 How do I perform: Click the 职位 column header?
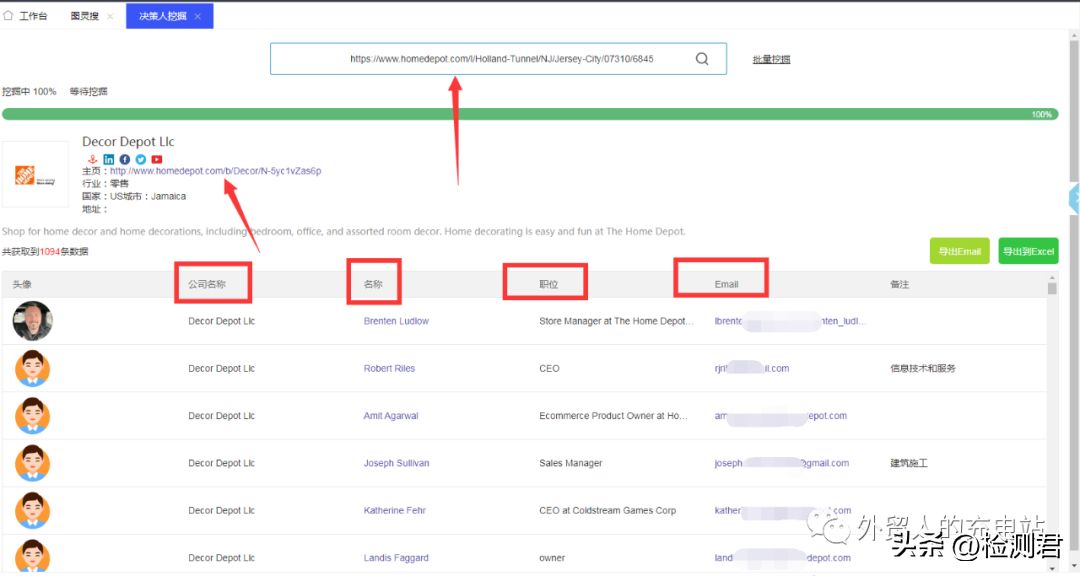tap(548, 285)
